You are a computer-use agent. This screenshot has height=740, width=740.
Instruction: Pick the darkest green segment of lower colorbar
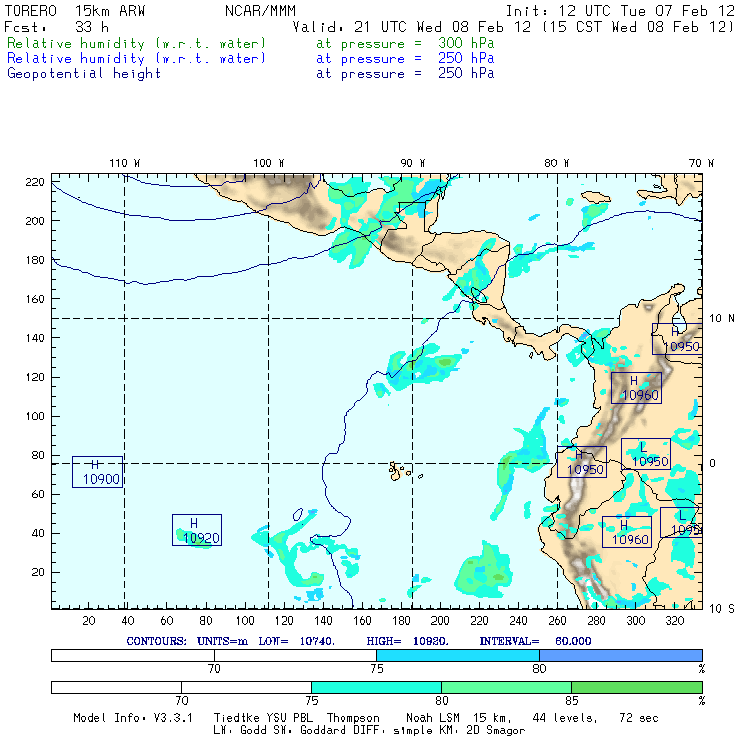636,687
